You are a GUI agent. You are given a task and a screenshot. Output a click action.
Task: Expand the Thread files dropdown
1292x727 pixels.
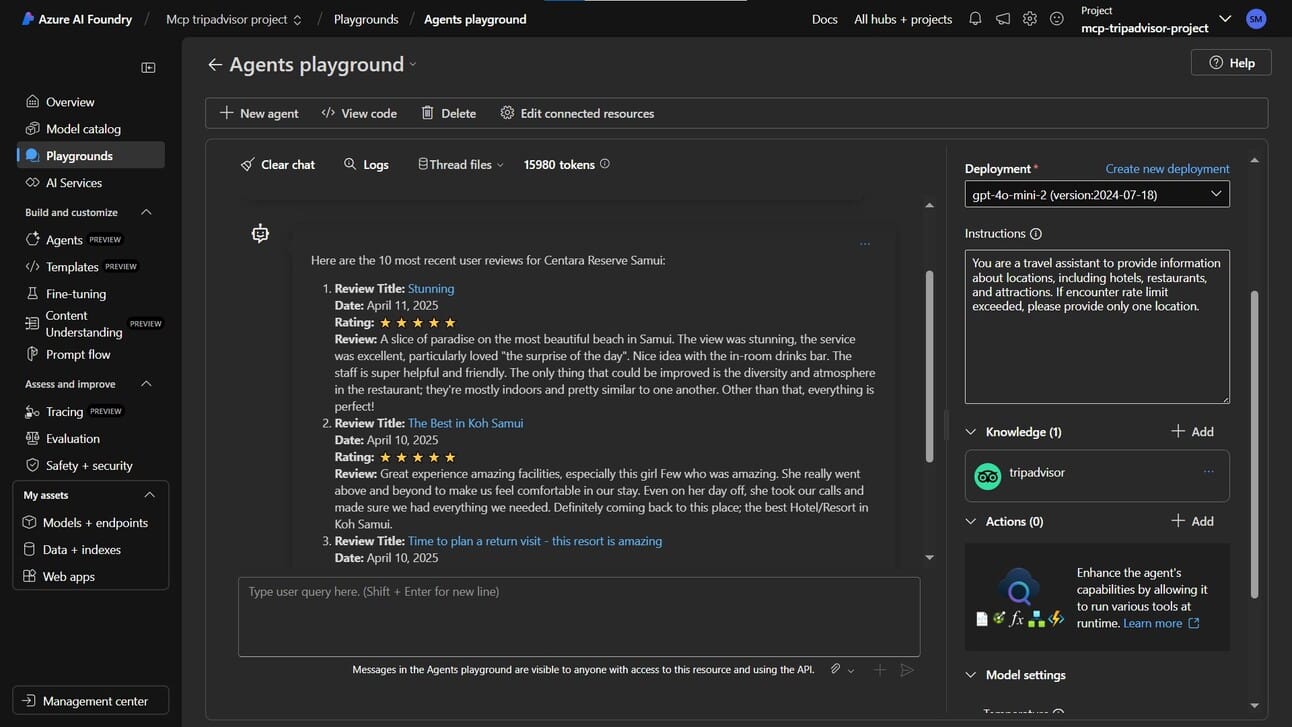[461, 165]
